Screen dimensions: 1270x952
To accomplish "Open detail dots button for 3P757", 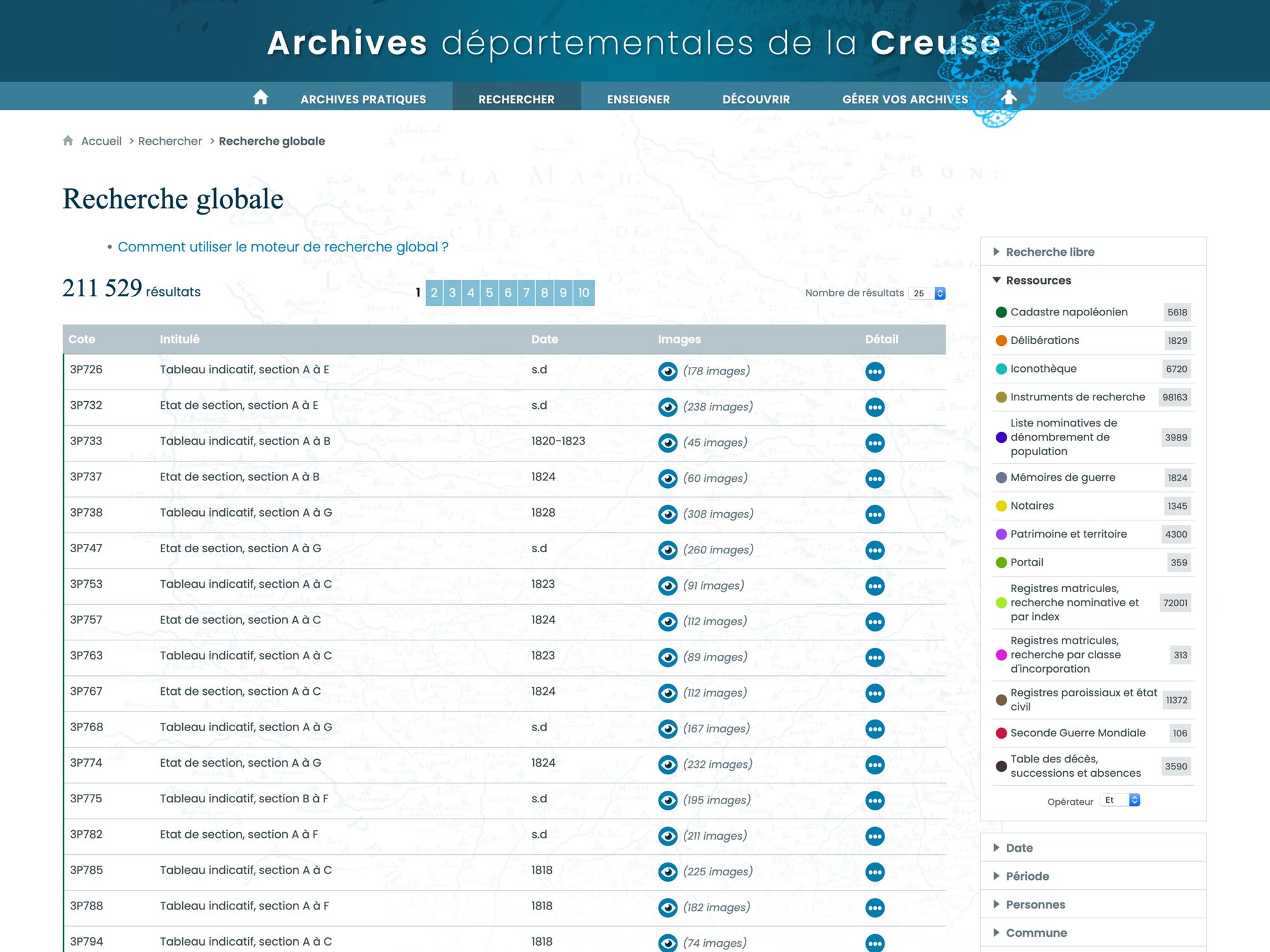I will click(874, 621).
